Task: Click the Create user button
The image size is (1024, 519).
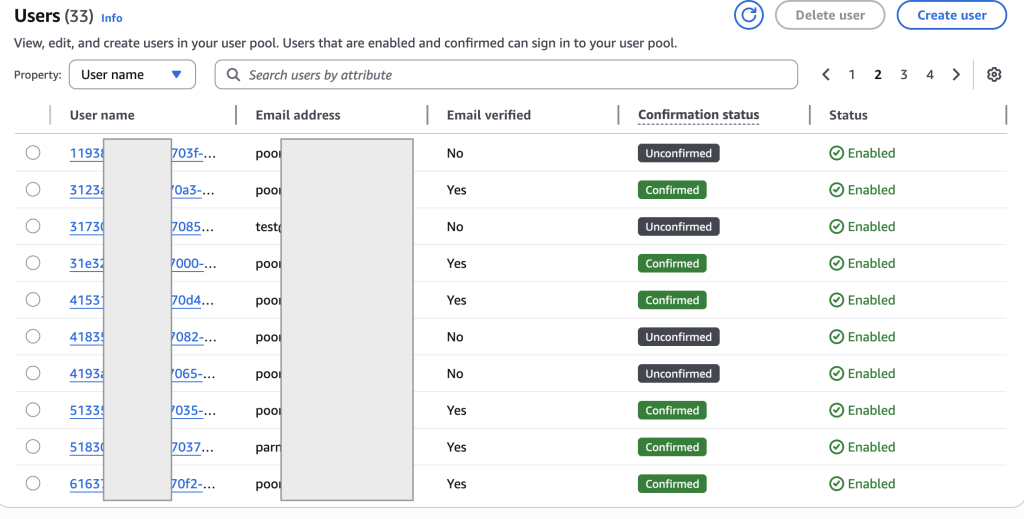Action: coord(951,15)
